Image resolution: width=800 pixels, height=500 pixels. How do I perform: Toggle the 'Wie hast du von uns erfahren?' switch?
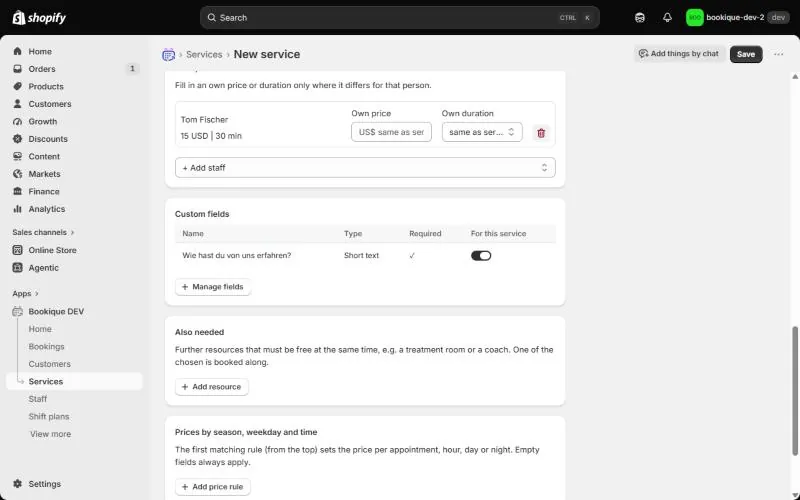click(x=481, y=256)
